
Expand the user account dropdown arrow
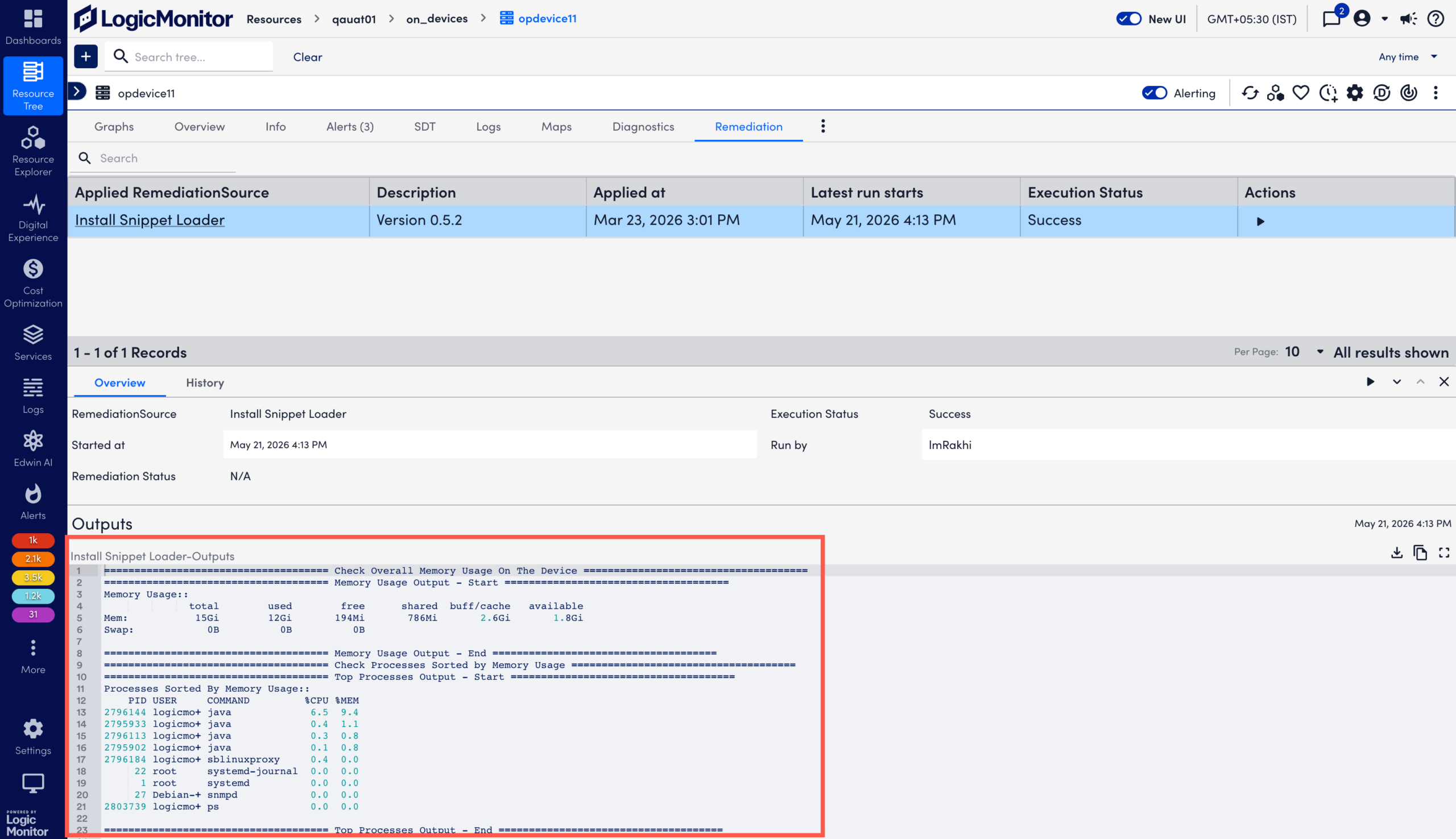[1384, 19]
